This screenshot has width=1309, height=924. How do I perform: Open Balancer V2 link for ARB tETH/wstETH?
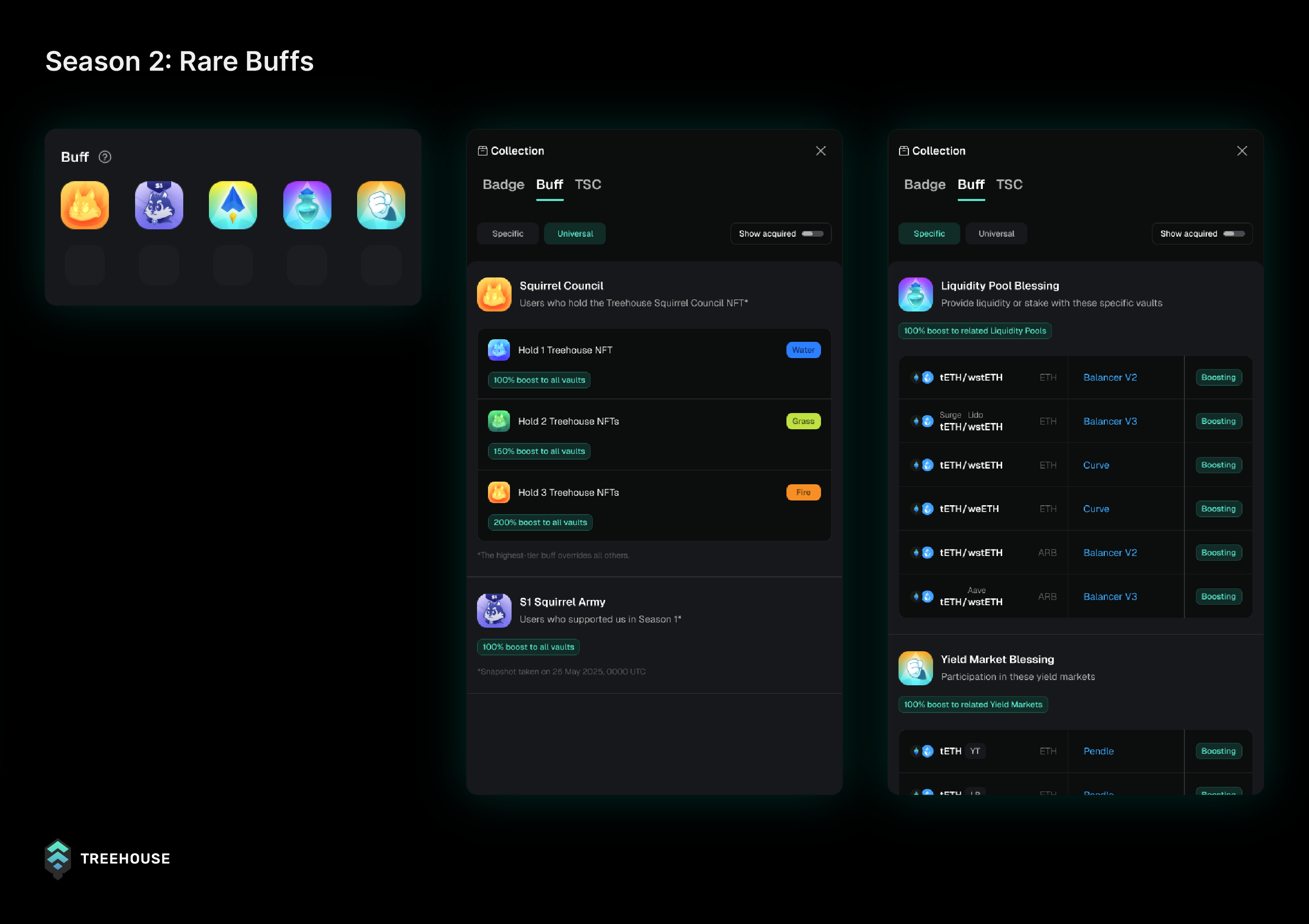[1110, 553]
